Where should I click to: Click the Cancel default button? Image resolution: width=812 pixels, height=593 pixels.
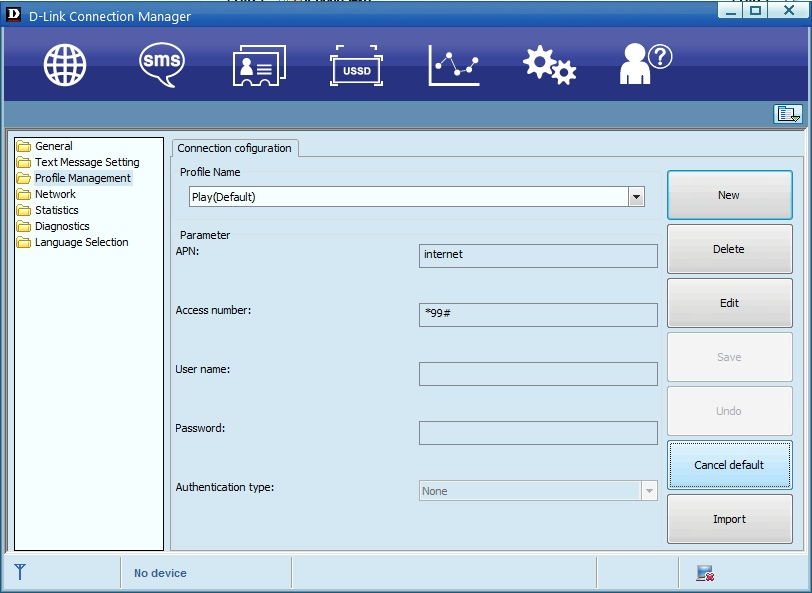pyautogui.click(x=730, y=465)
